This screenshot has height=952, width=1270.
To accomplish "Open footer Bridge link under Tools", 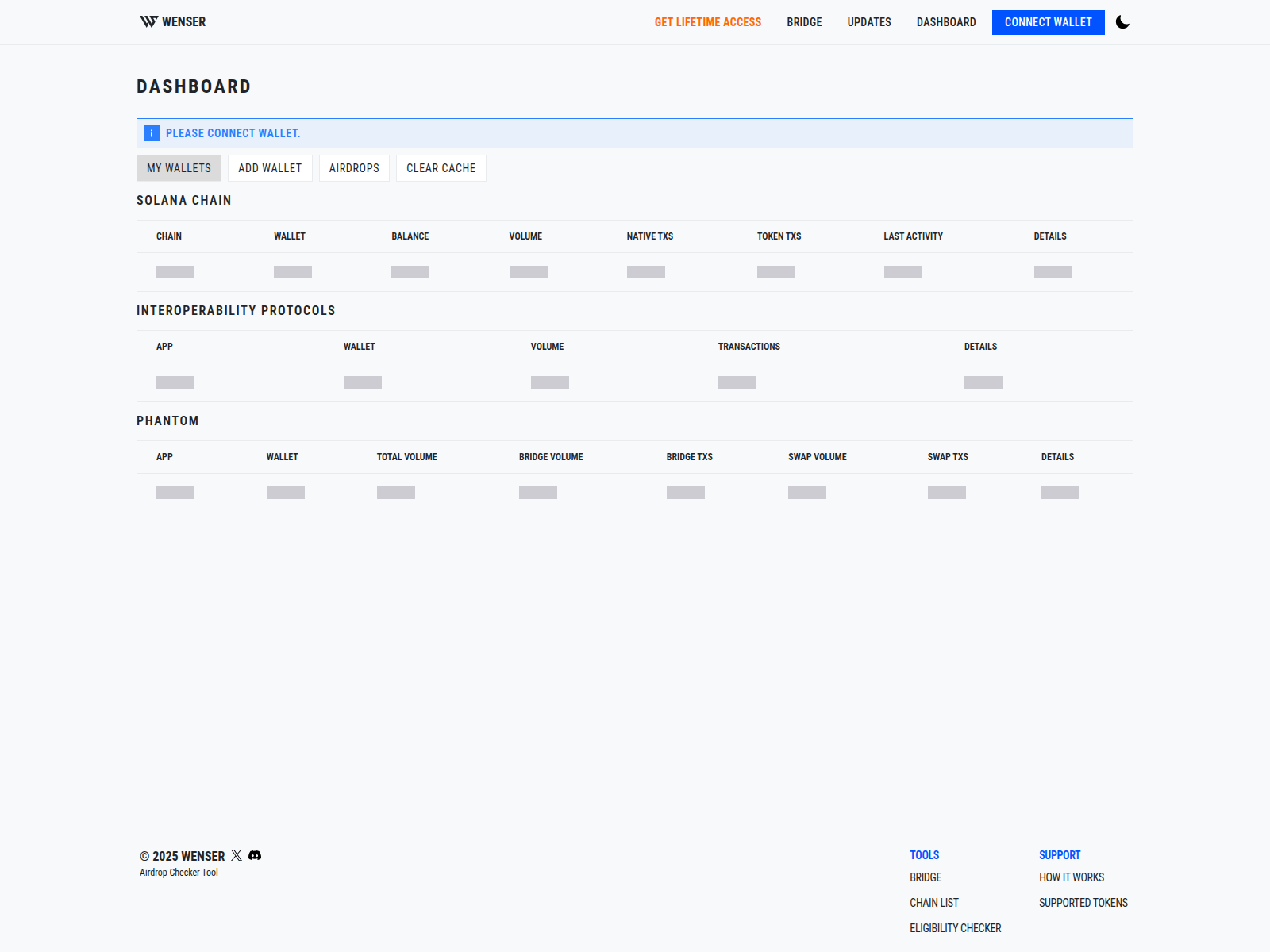I will pos(926,877).
